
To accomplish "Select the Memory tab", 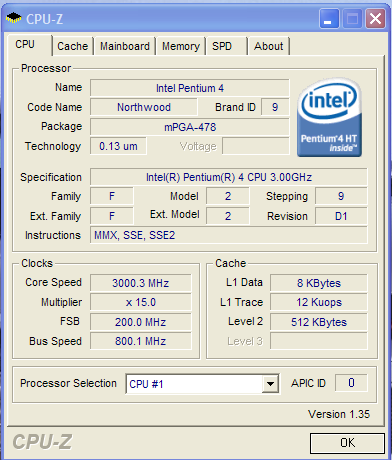I will (x=181, y=46).
